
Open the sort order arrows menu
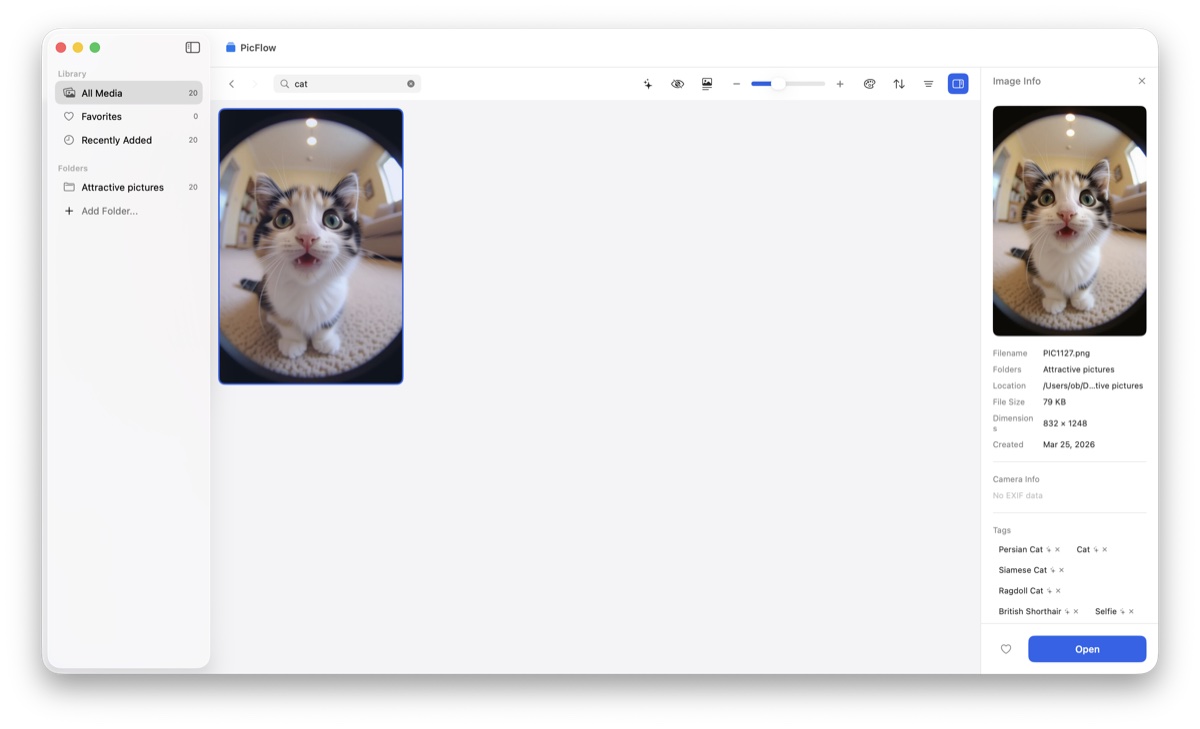[899, 84]
